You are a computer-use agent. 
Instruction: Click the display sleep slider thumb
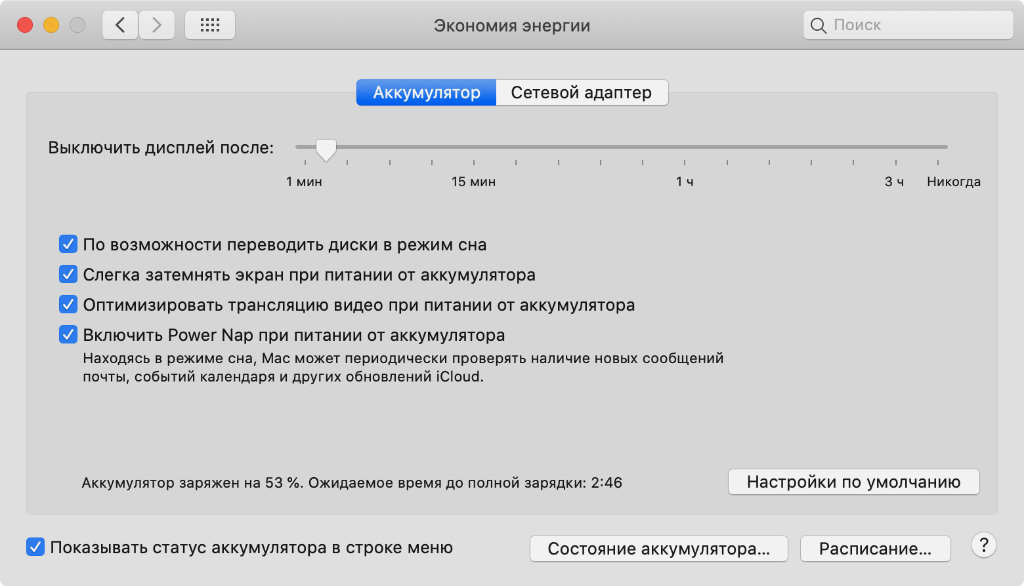pos(326,150)
